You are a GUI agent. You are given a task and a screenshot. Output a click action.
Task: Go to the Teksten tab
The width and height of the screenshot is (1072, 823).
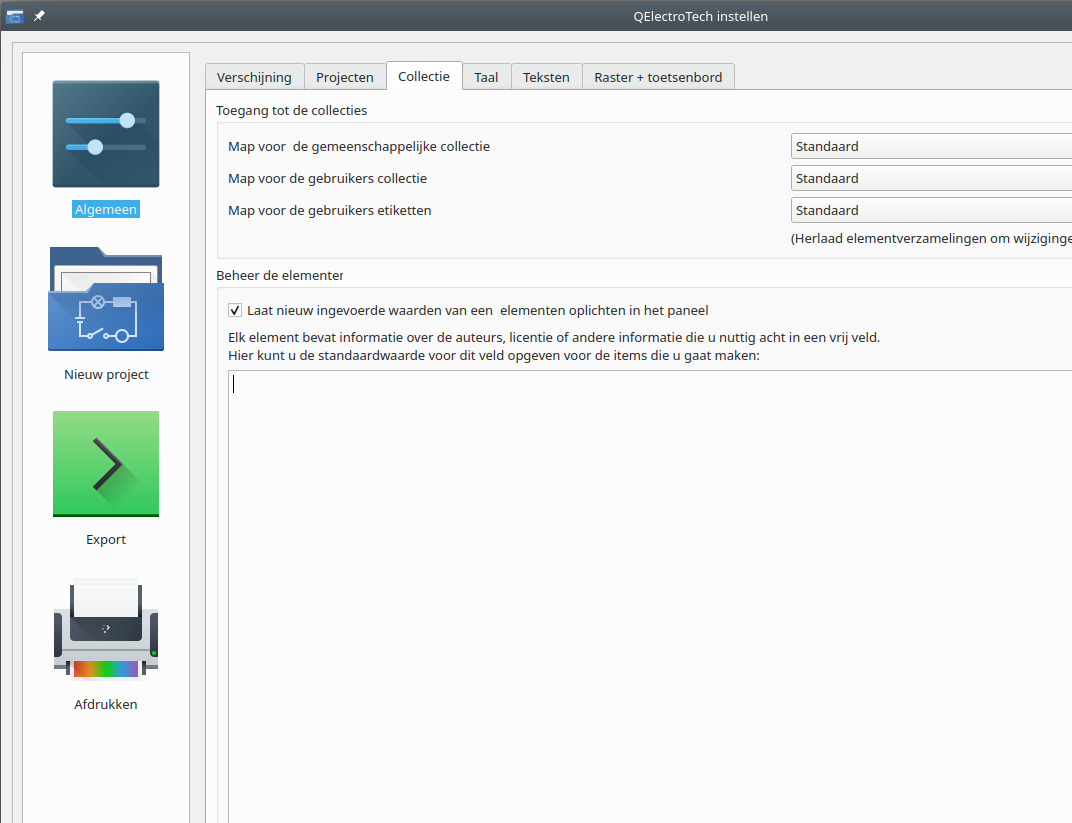pyautogui.click(x=546, y=77)
